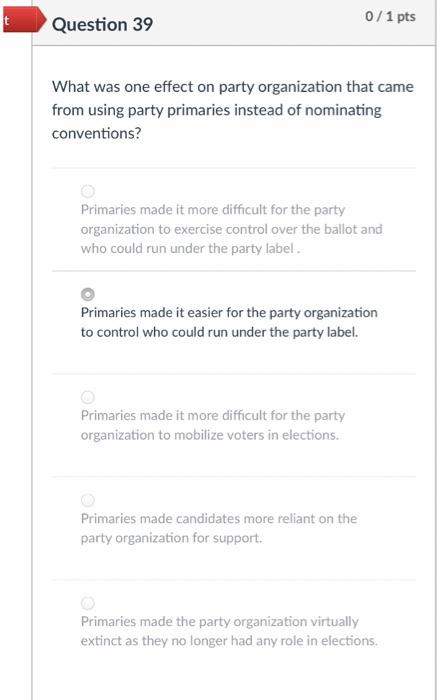
Task: Select radio for 'easier to control' answer
Action: pos(88,294)
